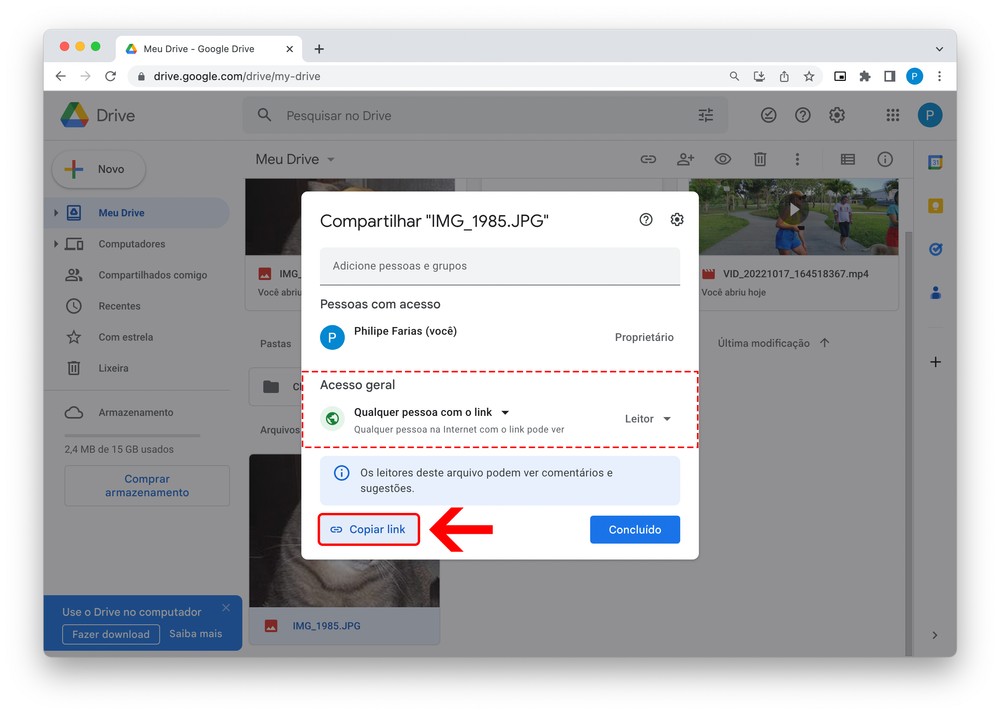This screenshot has width=1000, height=714.
Task: Click the Concluído button
Action: (x=635, y=529)
